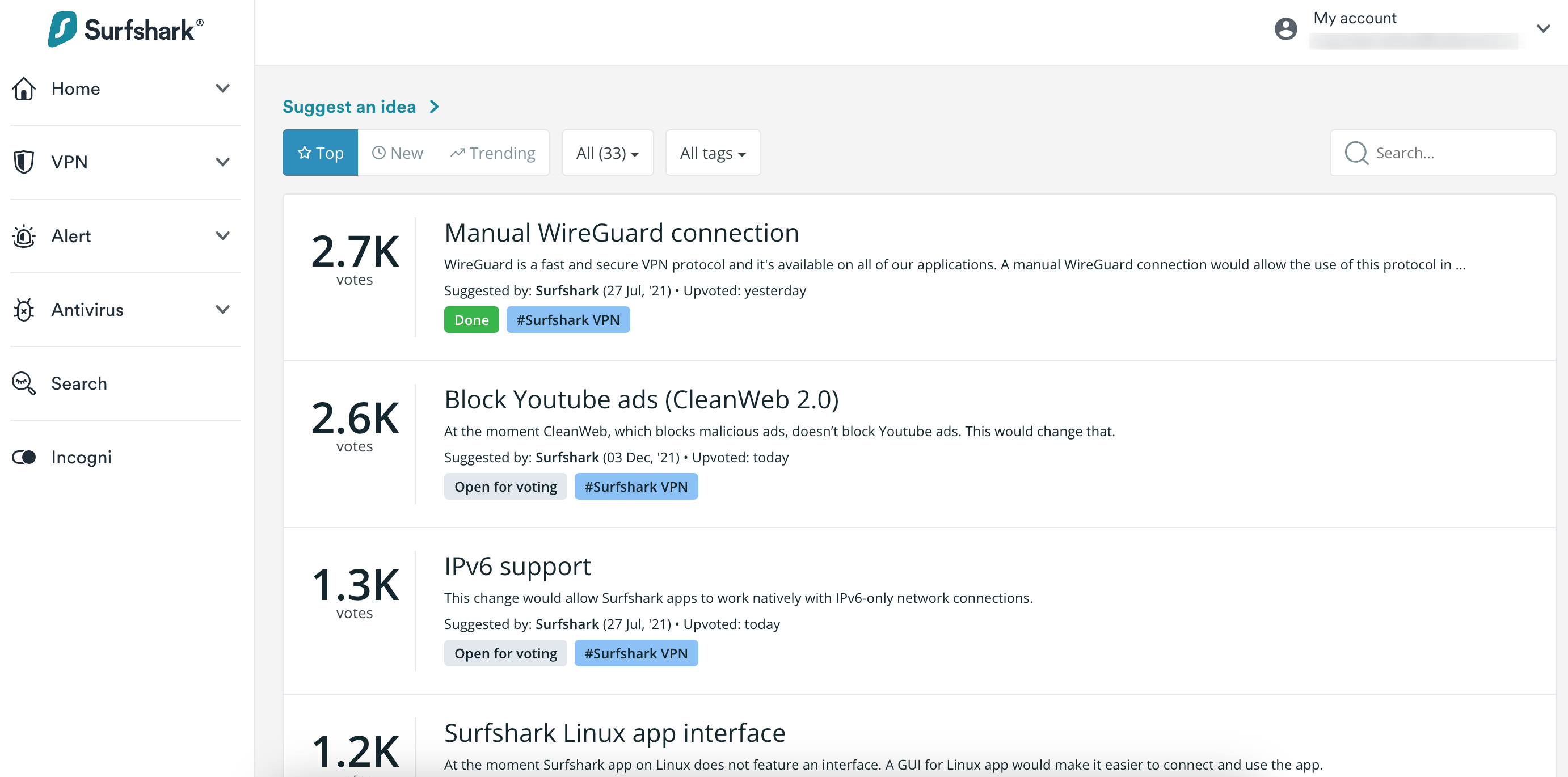Open Surfshark Linux app interface idea
Screen dimensions: 1568x777
(615, 733)
